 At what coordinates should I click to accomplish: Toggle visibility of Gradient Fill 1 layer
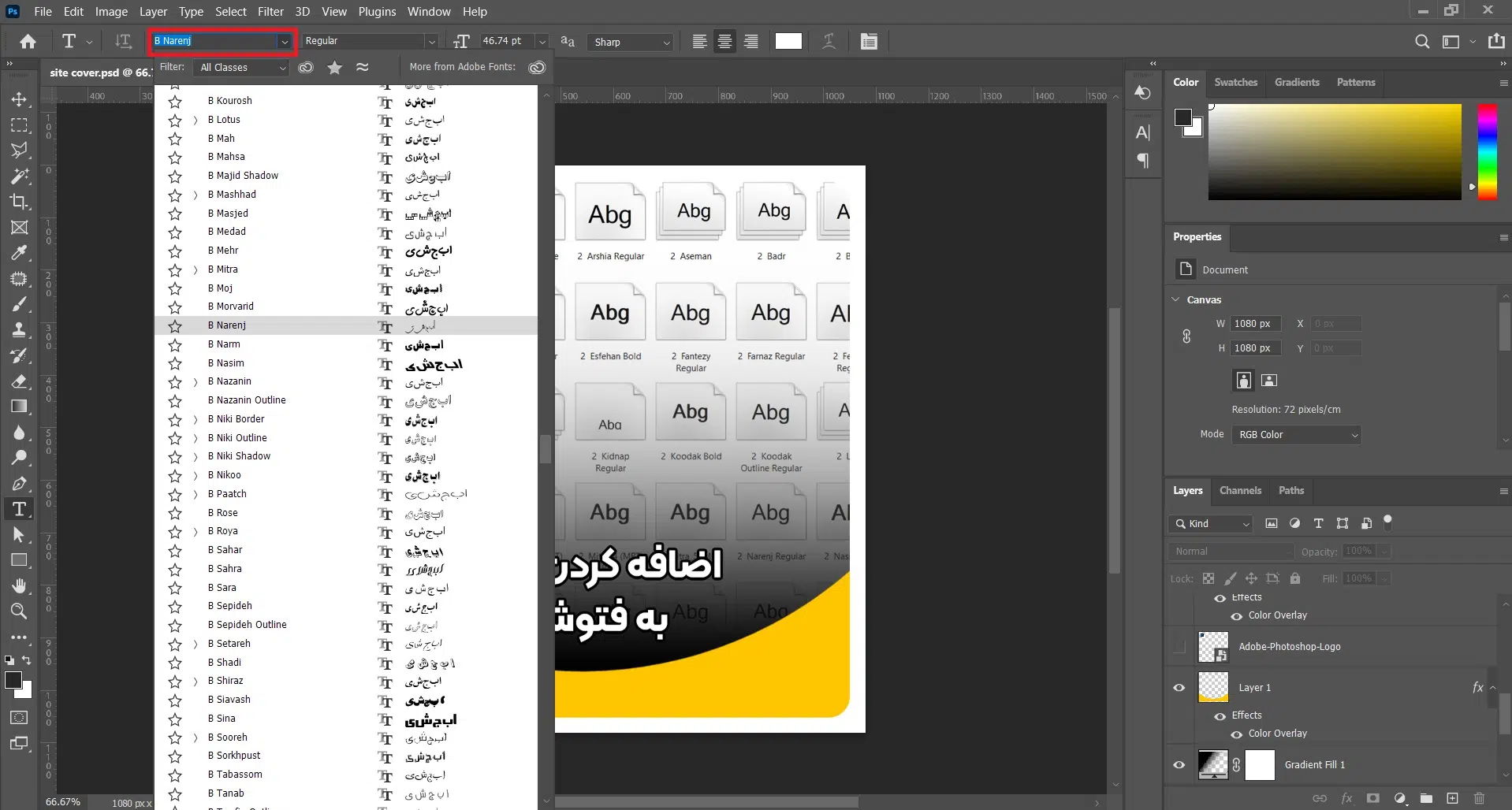1179,765
